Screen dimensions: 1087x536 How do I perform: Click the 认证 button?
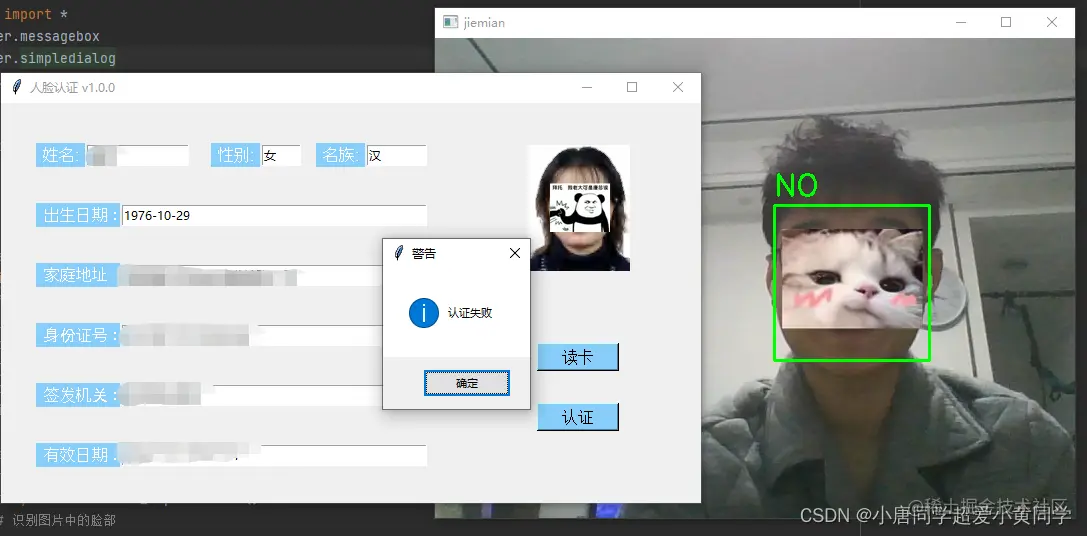pos(577,417)
